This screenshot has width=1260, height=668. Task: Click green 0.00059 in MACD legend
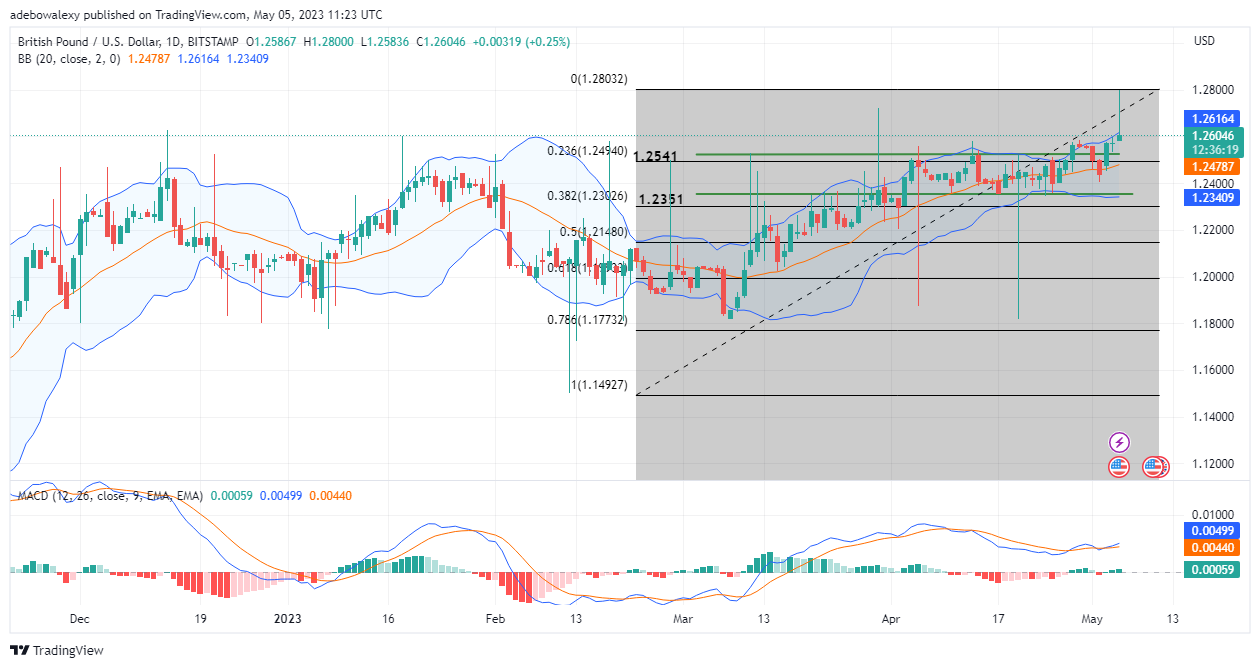(x=231, y=495)
